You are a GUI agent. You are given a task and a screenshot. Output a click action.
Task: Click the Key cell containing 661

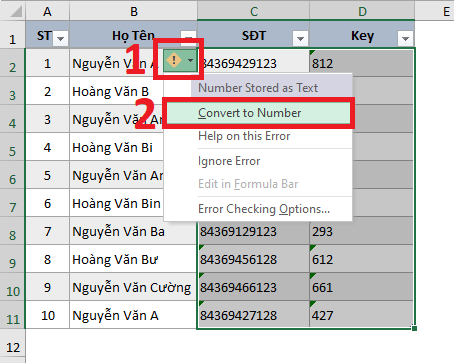(362, 287)
